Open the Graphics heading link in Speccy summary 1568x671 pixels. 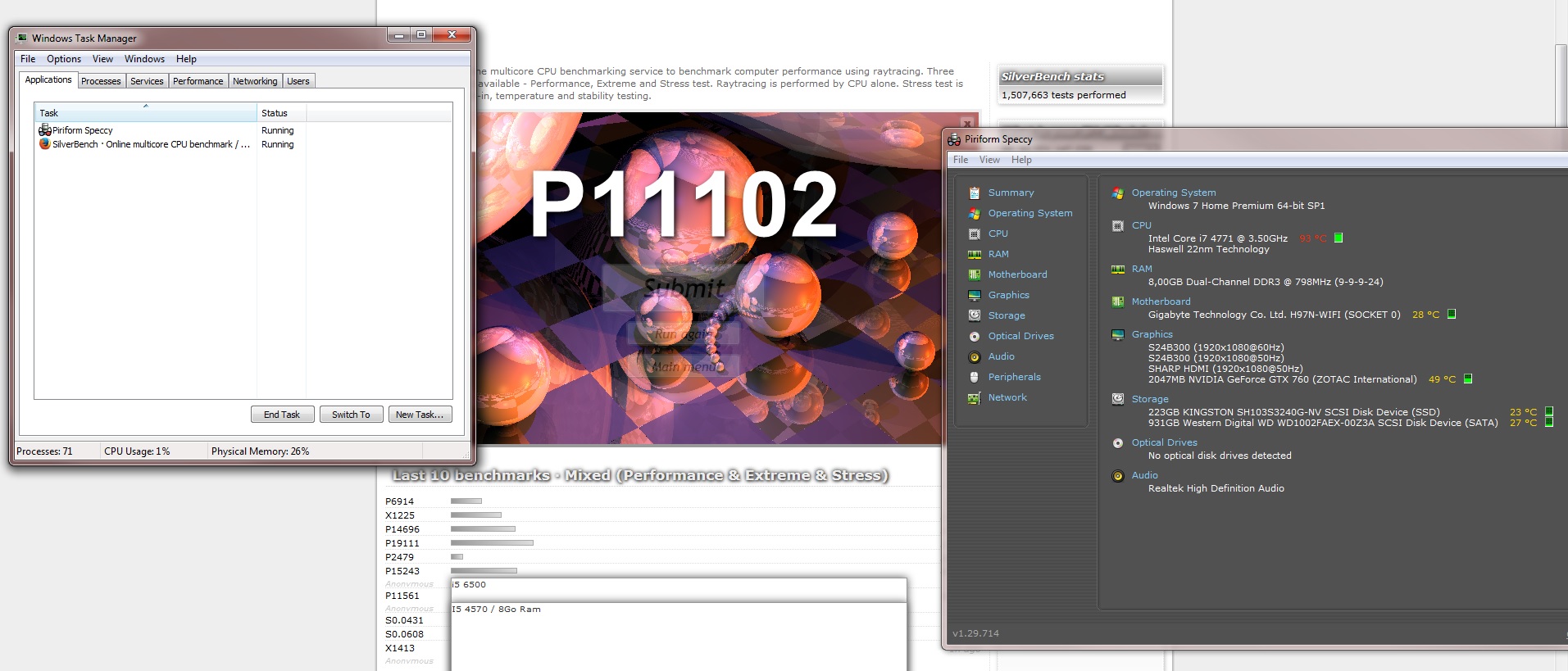(x=1152, y=334)
